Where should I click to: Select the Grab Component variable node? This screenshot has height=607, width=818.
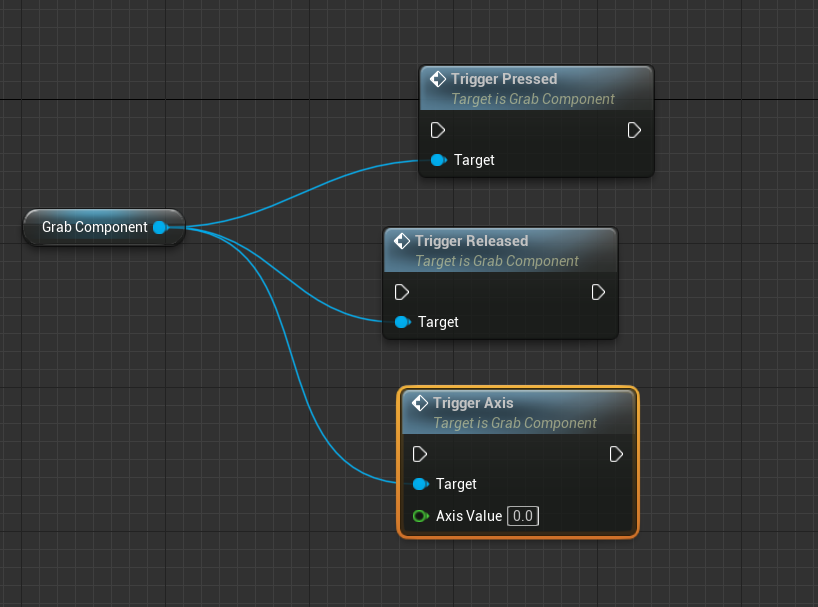click(104, 227)
